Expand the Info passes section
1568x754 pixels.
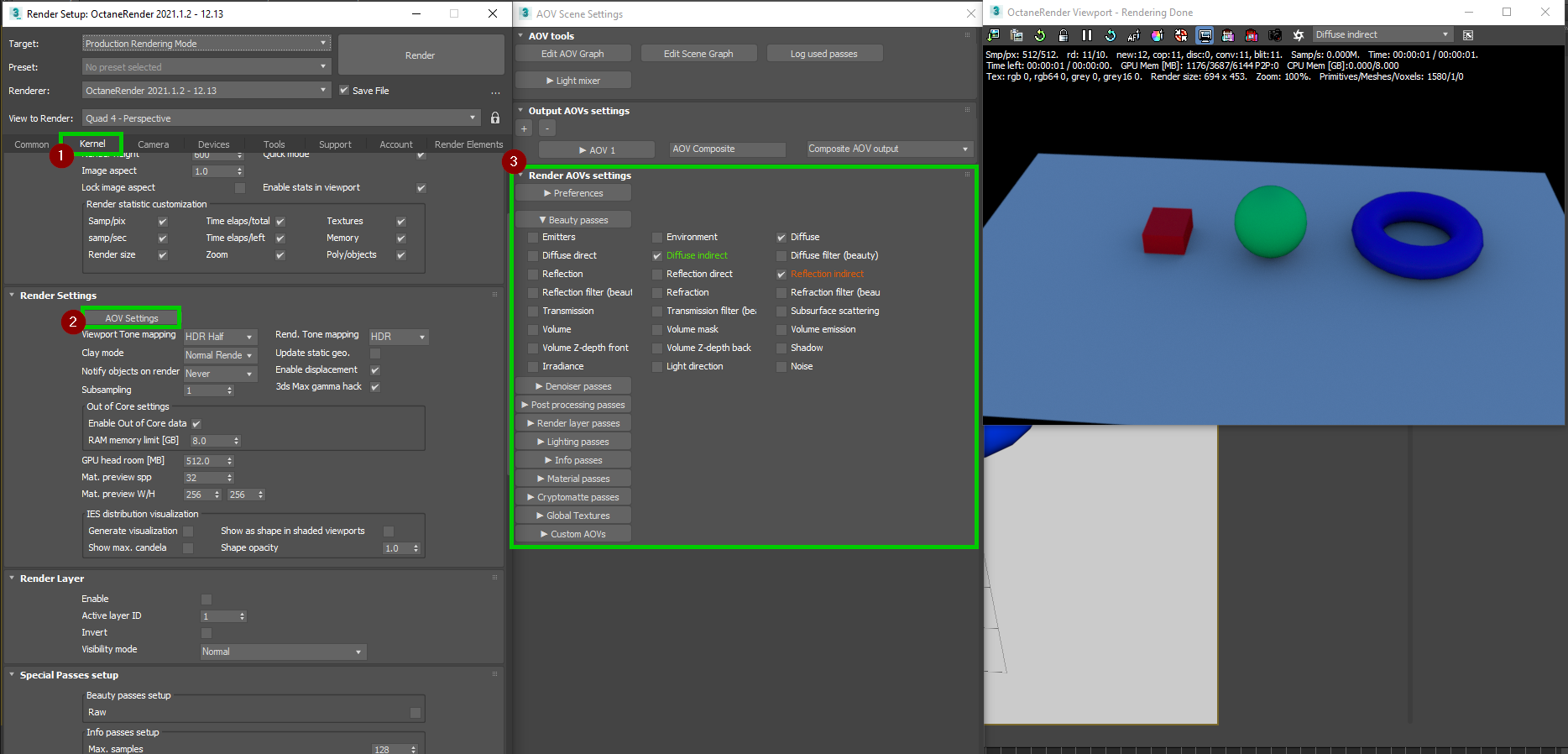point(574,460)
